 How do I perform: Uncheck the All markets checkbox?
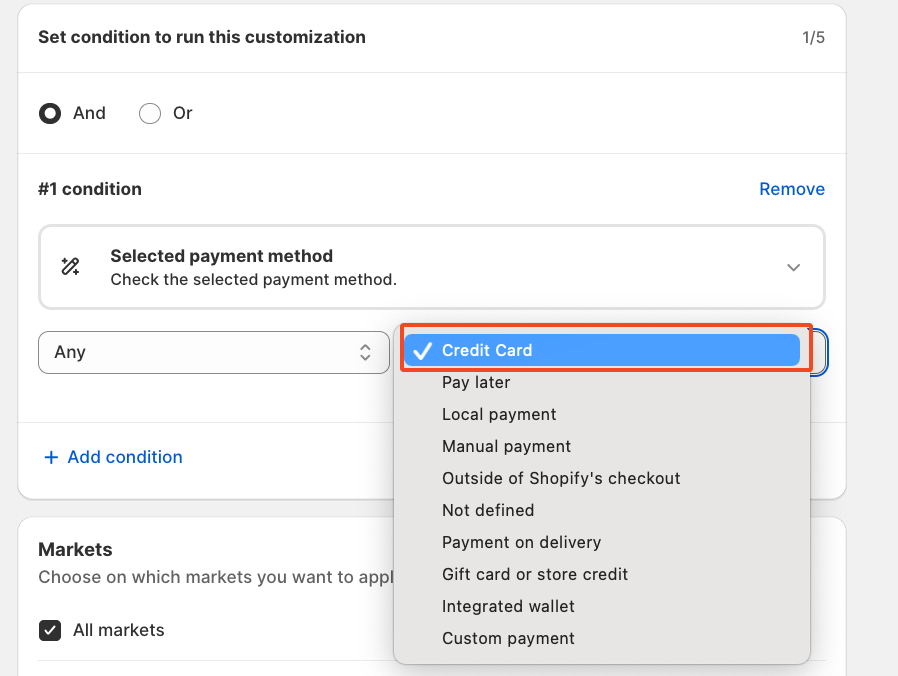pos(49,631)
